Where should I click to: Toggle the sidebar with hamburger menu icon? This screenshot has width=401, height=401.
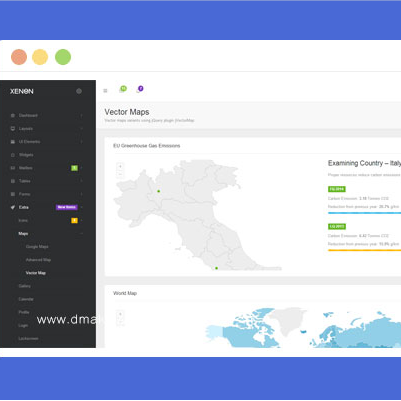[105, 91]
